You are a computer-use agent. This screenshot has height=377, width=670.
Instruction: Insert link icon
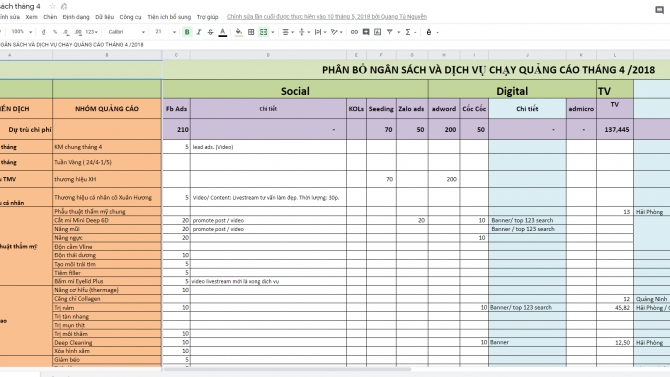tap(354, 32)
